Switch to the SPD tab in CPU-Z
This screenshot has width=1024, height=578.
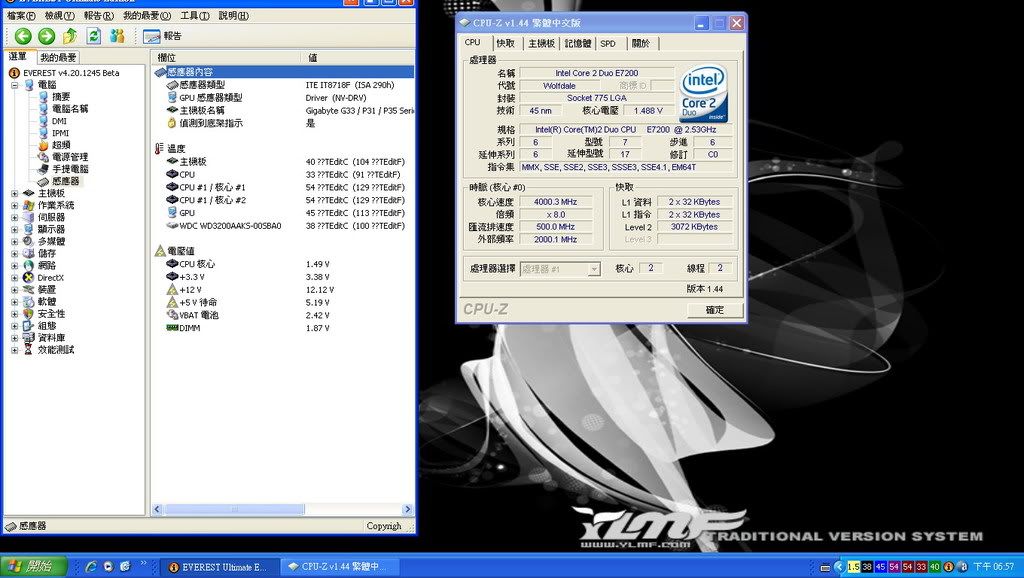tap(608, 44)
